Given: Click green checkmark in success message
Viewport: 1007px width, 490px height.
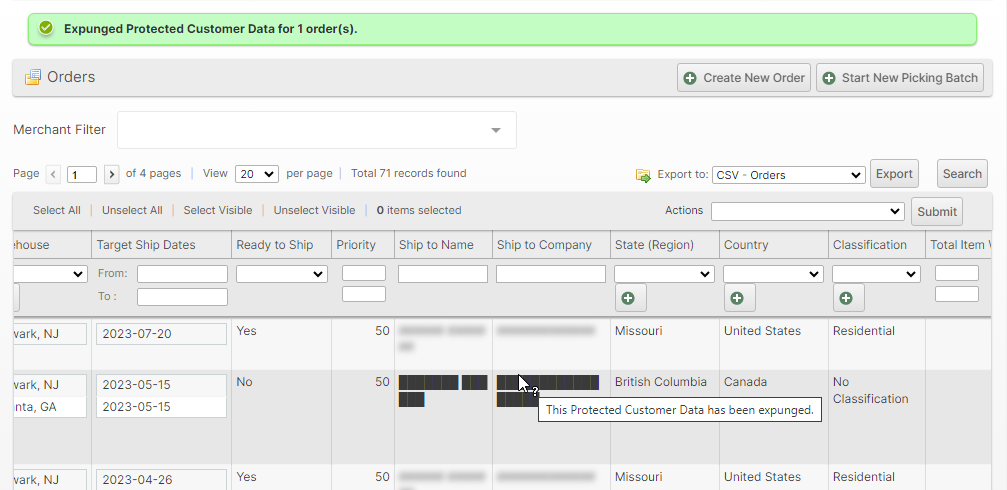Looking at the screenshot, I should [x=46, y=29].
